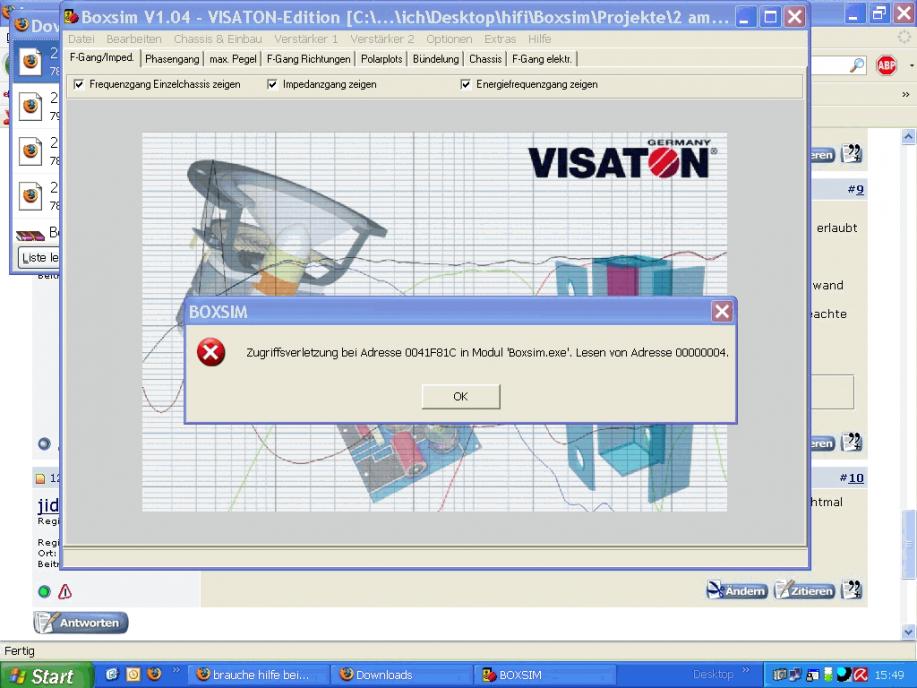The image size is (917, 688).
Task: Open the F-Gang Richtungen tab
Action: pyautogui.click(x=308, y=59)
